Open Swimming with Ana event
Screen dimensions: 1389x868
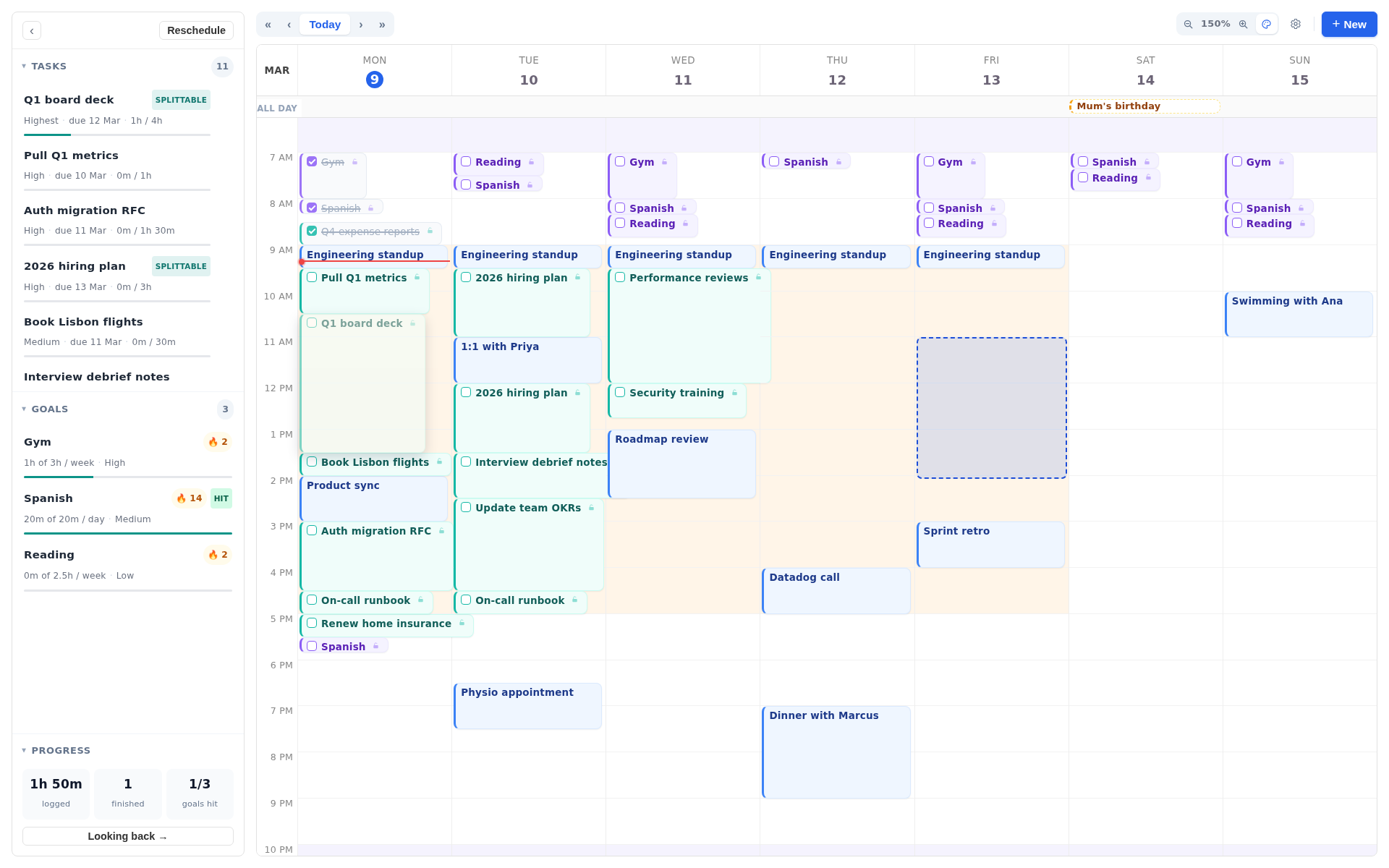pos(1299,314)
